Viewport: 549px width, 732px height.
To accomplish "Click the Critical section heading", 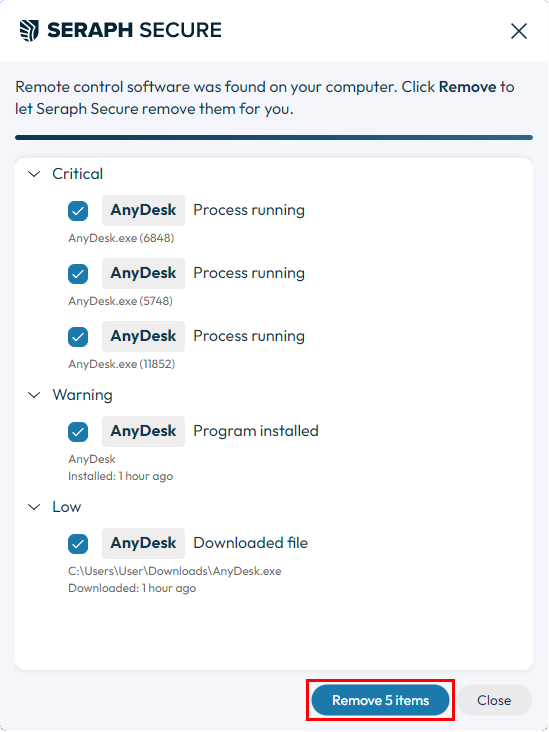I will pos(77,174).
